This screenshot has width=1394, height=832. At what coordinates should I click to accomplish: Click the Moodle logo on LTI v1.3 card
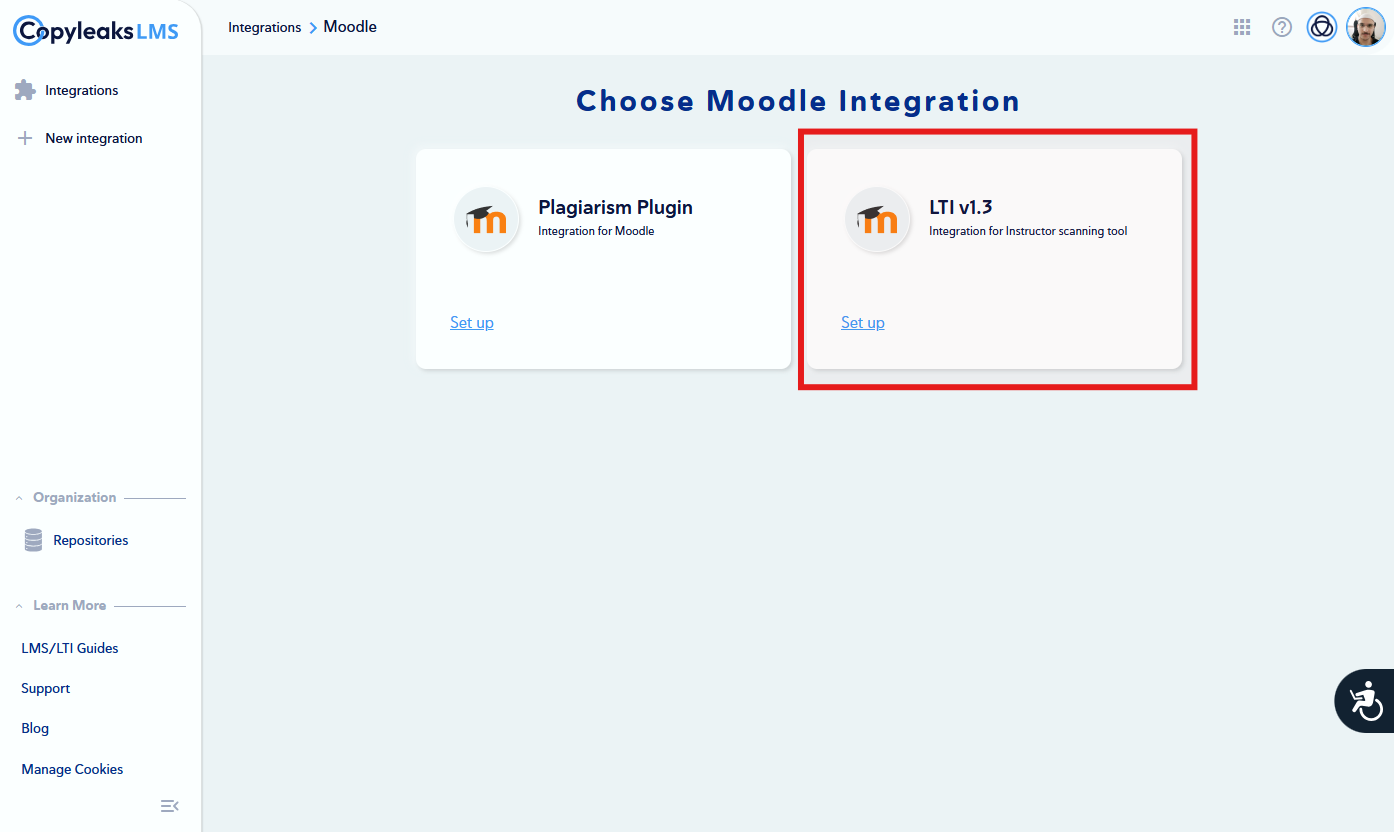pos(878,219)
